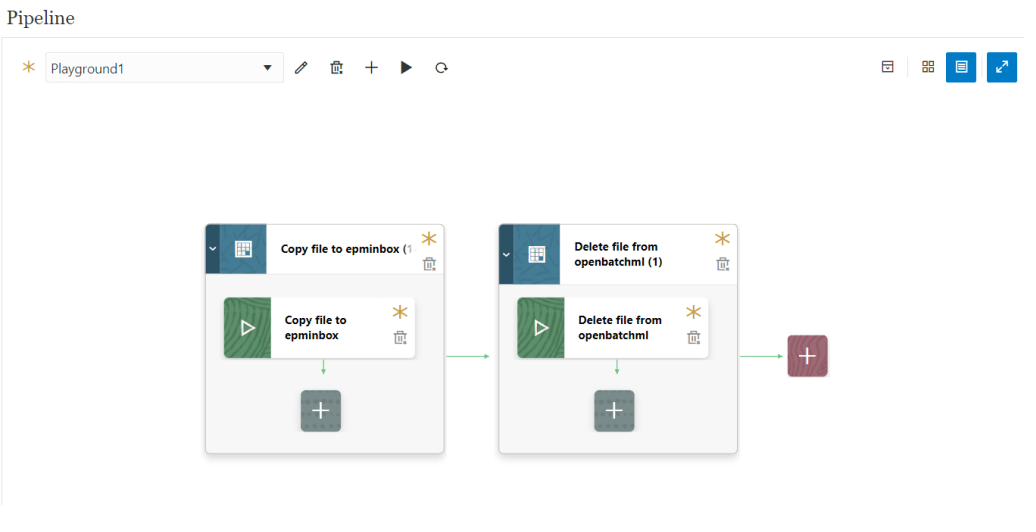Refresh the pipeline with circular arrow icon

[441, 67]
